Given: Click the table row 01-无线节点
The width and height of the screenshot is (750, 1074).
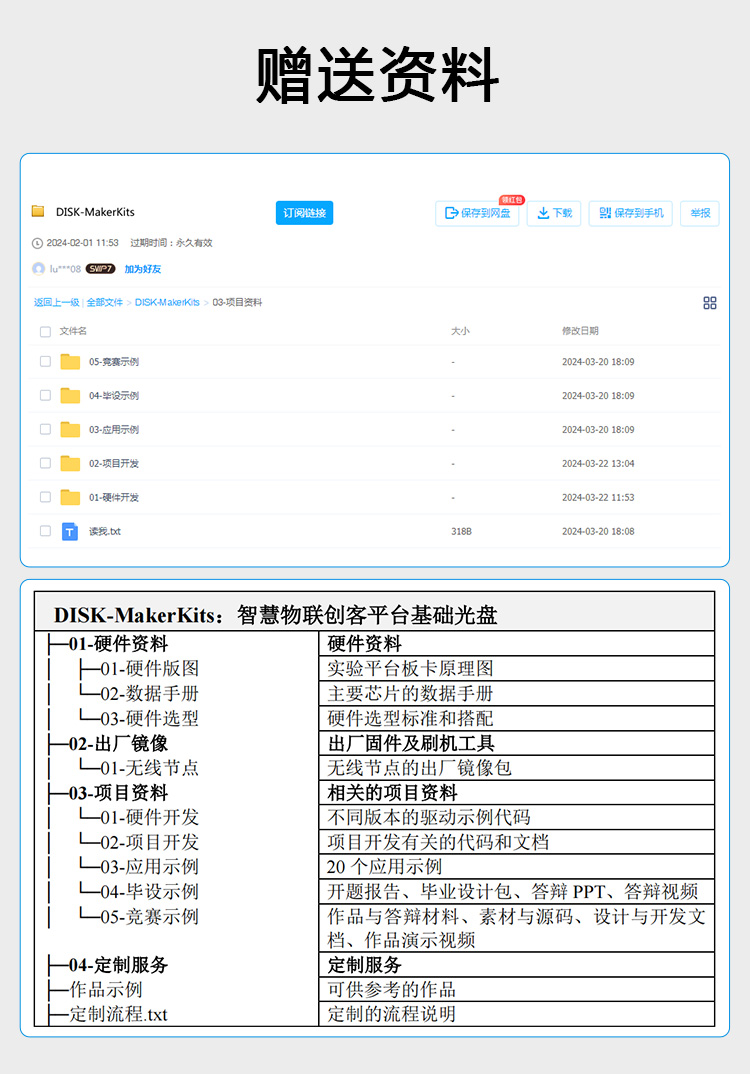Looking at the screenshot, I should (x=149, y=768).
